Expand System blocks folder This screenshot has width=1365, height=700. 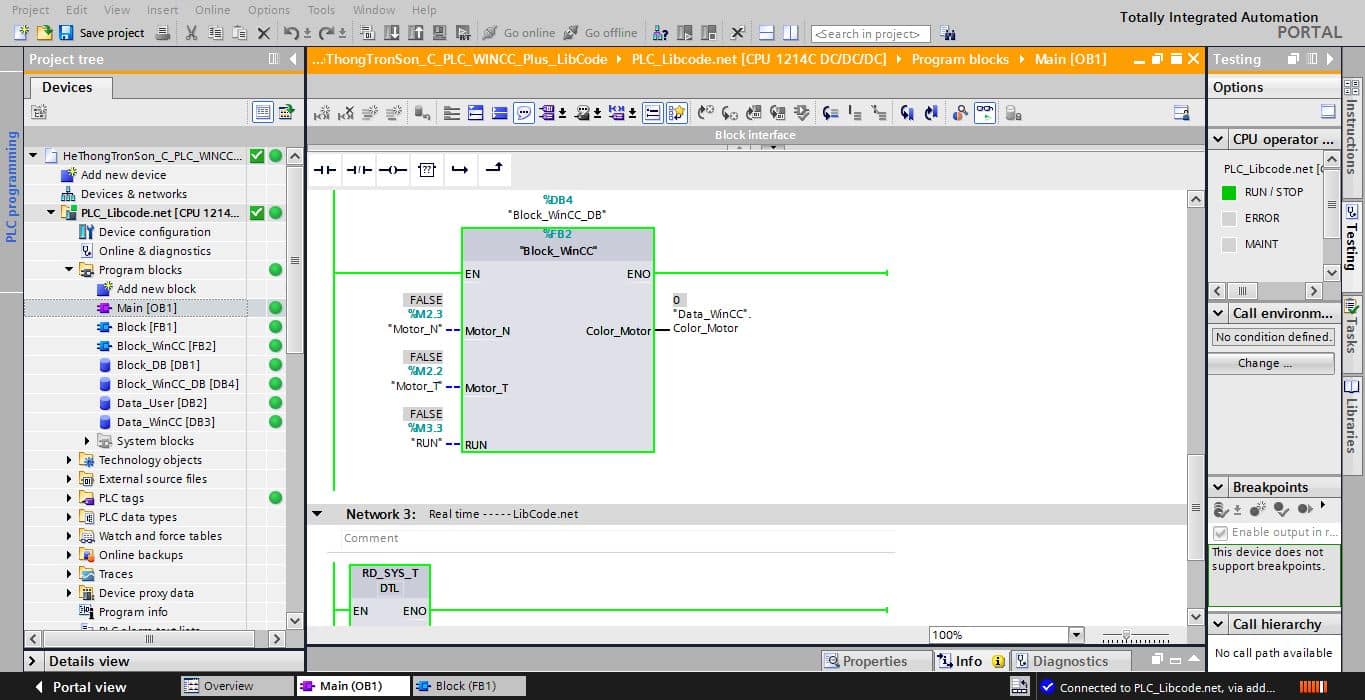87,441
